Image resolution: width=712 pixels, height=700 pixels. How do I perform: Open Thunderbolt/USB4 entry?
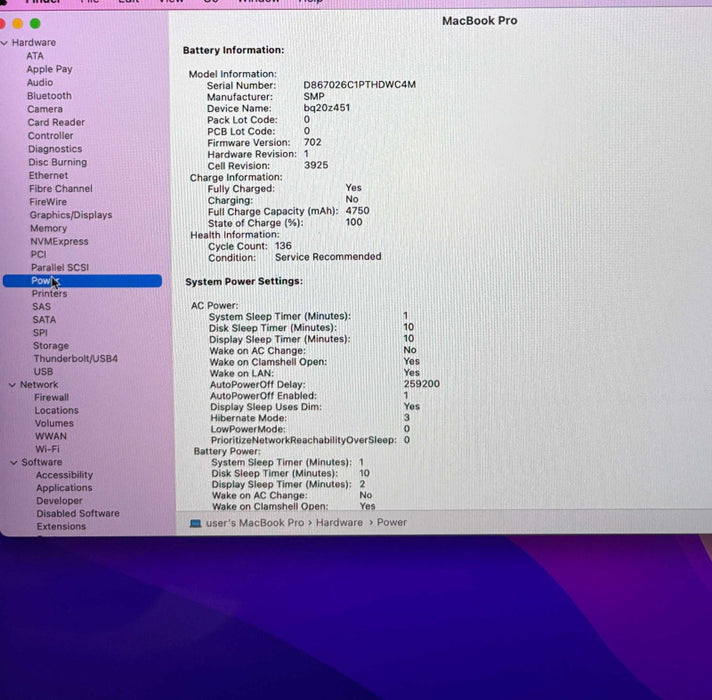coord(75,359)
